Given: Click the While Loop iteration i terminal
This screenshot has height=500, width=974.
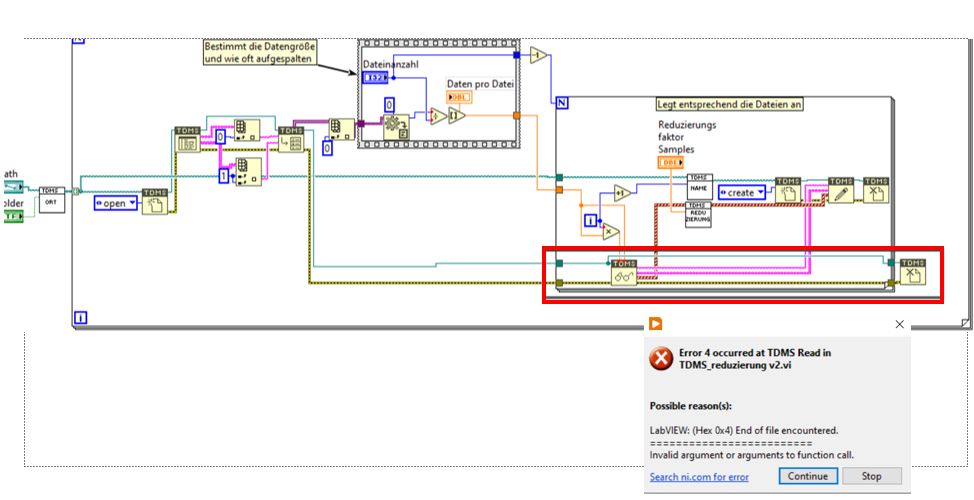Looking at the screenshot, I should click(81, 318).
